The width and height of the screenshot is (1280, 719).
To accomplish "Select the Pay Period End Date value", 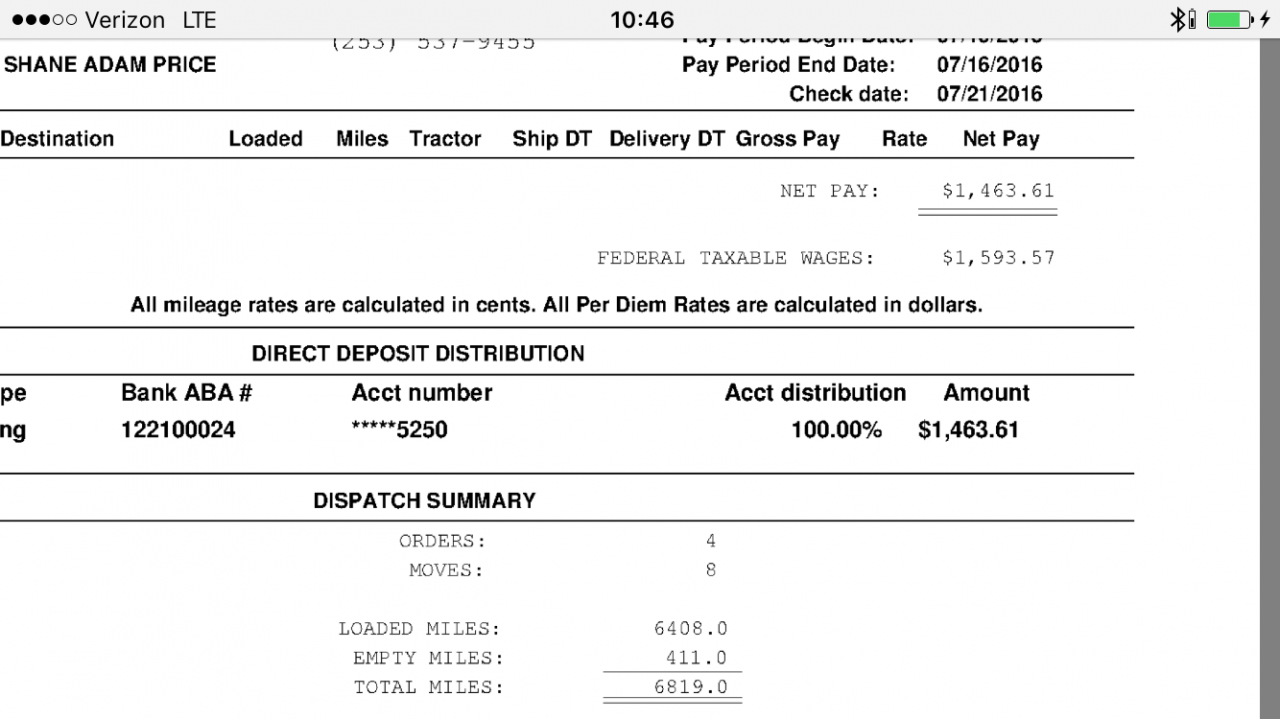I will pyautogui.click(x=989, y=65).
